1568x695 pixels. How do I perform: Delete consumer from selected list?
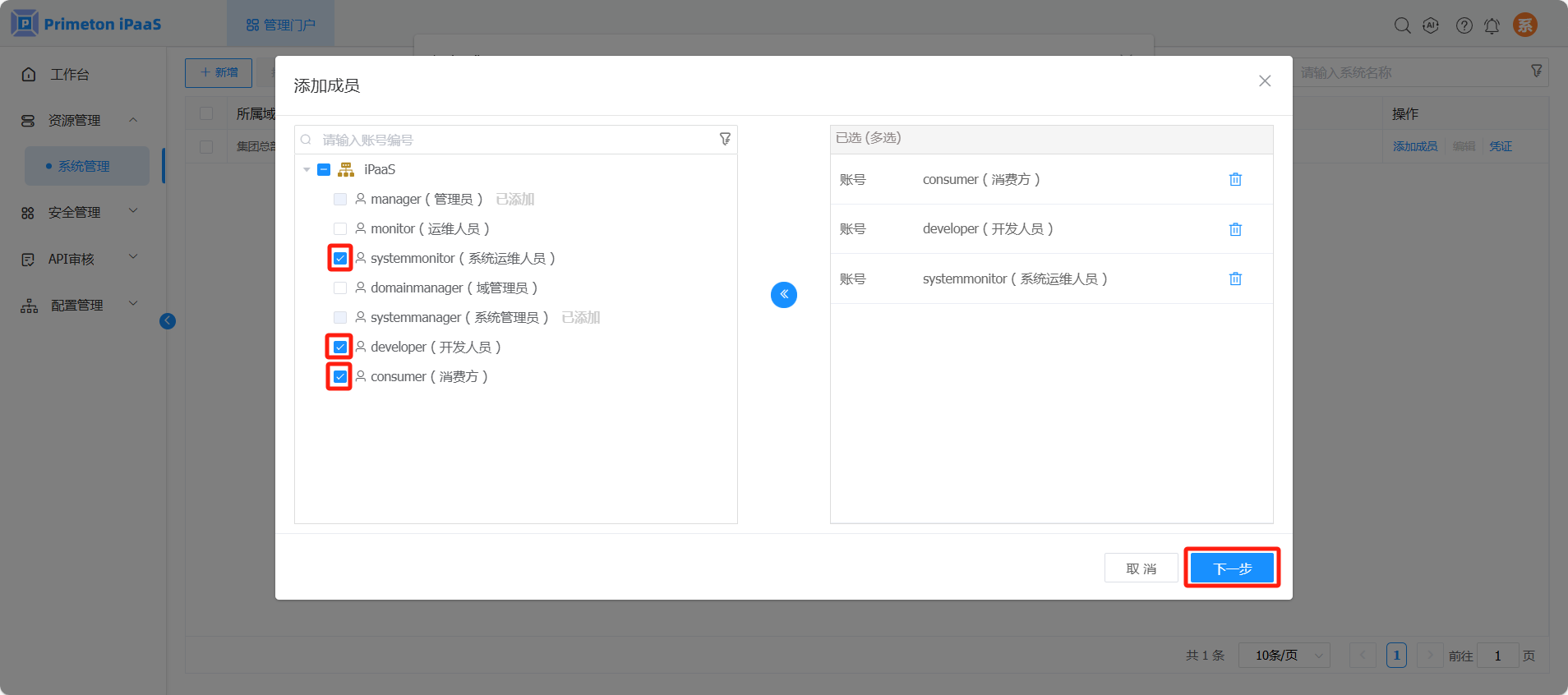1234,180
